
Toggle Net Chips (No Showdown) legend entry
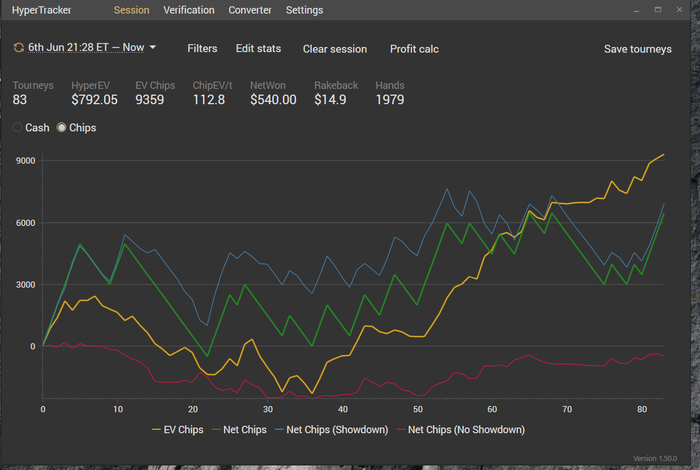click(x=461, y=429)
